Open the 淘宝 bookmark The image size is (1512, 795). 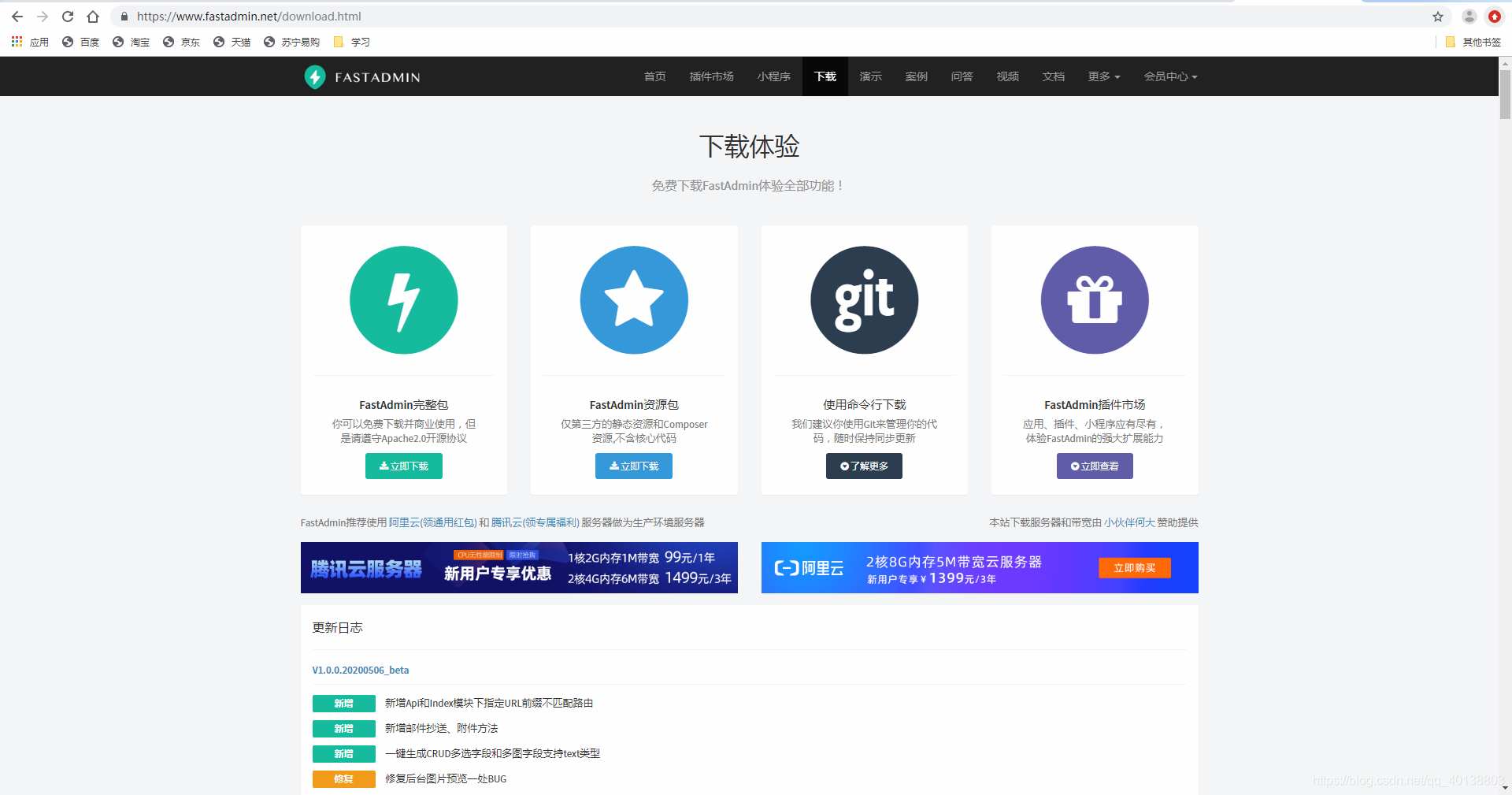point(132,42)
